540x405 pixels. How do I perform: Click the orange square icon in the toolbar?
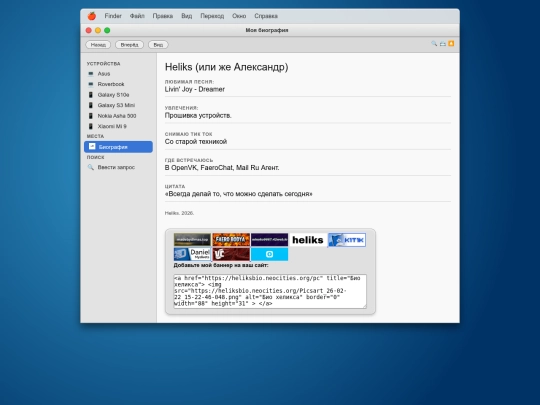click(x=451, y=43)
